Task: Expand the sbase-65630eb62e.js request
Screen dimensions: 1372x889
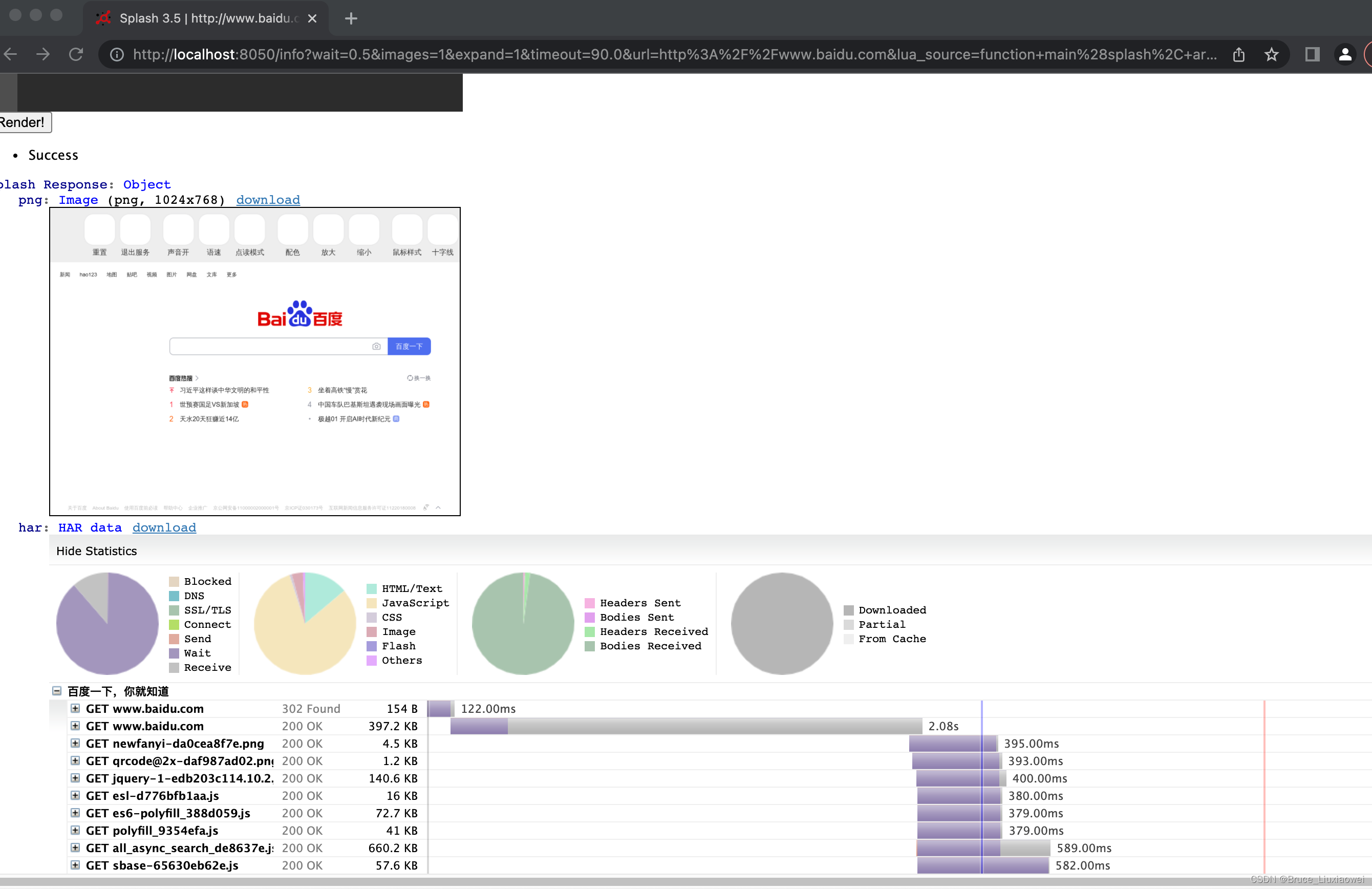Action: (76, 865)
